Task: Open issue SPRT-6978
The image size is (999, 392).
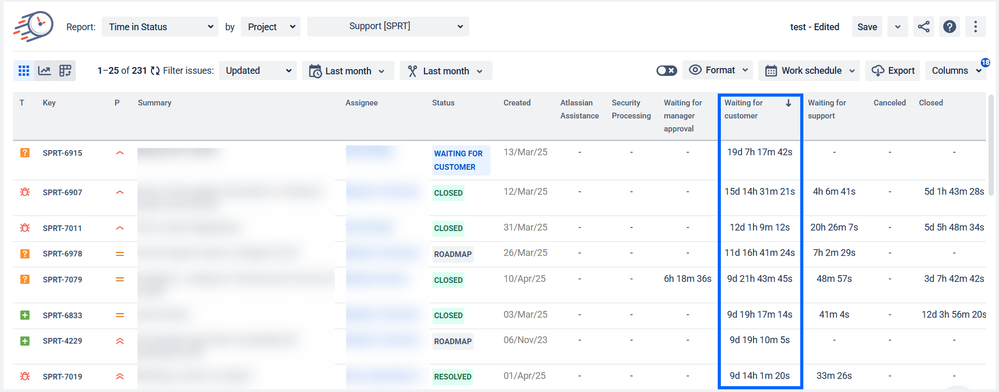Action: (x=62, y=254)
